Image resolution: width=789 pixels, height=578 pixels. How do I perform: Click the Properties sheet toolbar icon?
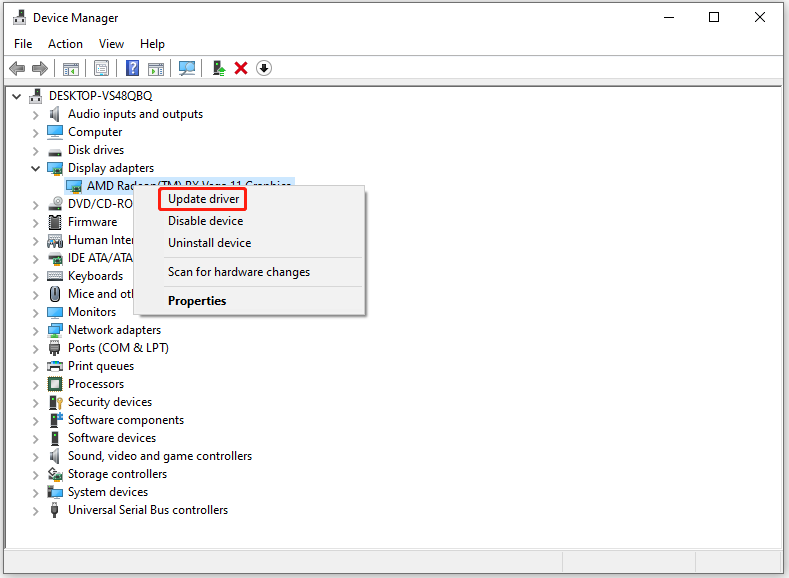(x=101, y=68)
